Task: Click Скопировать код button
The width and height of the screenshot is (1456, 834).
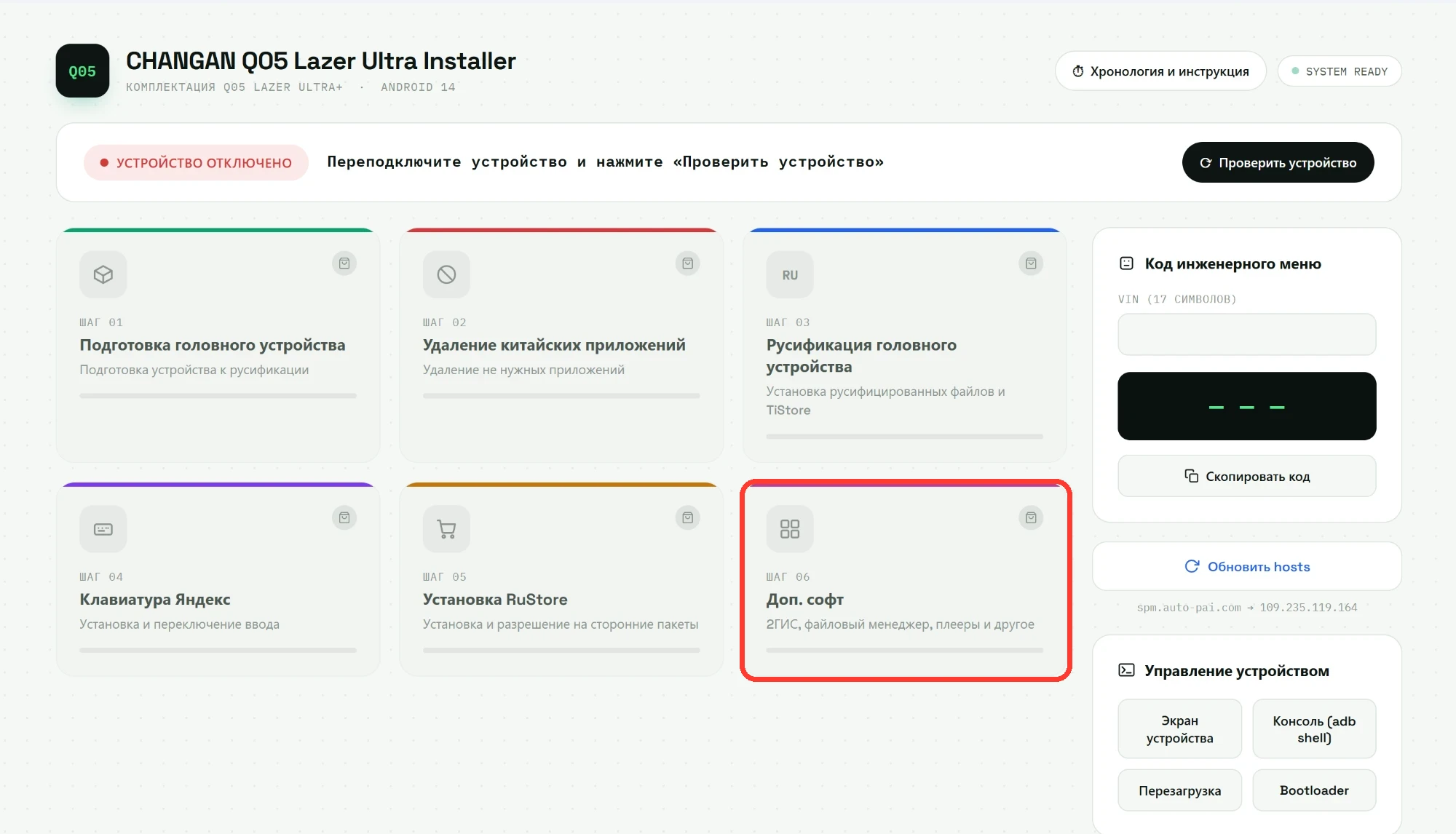Action: (1246, 476)
